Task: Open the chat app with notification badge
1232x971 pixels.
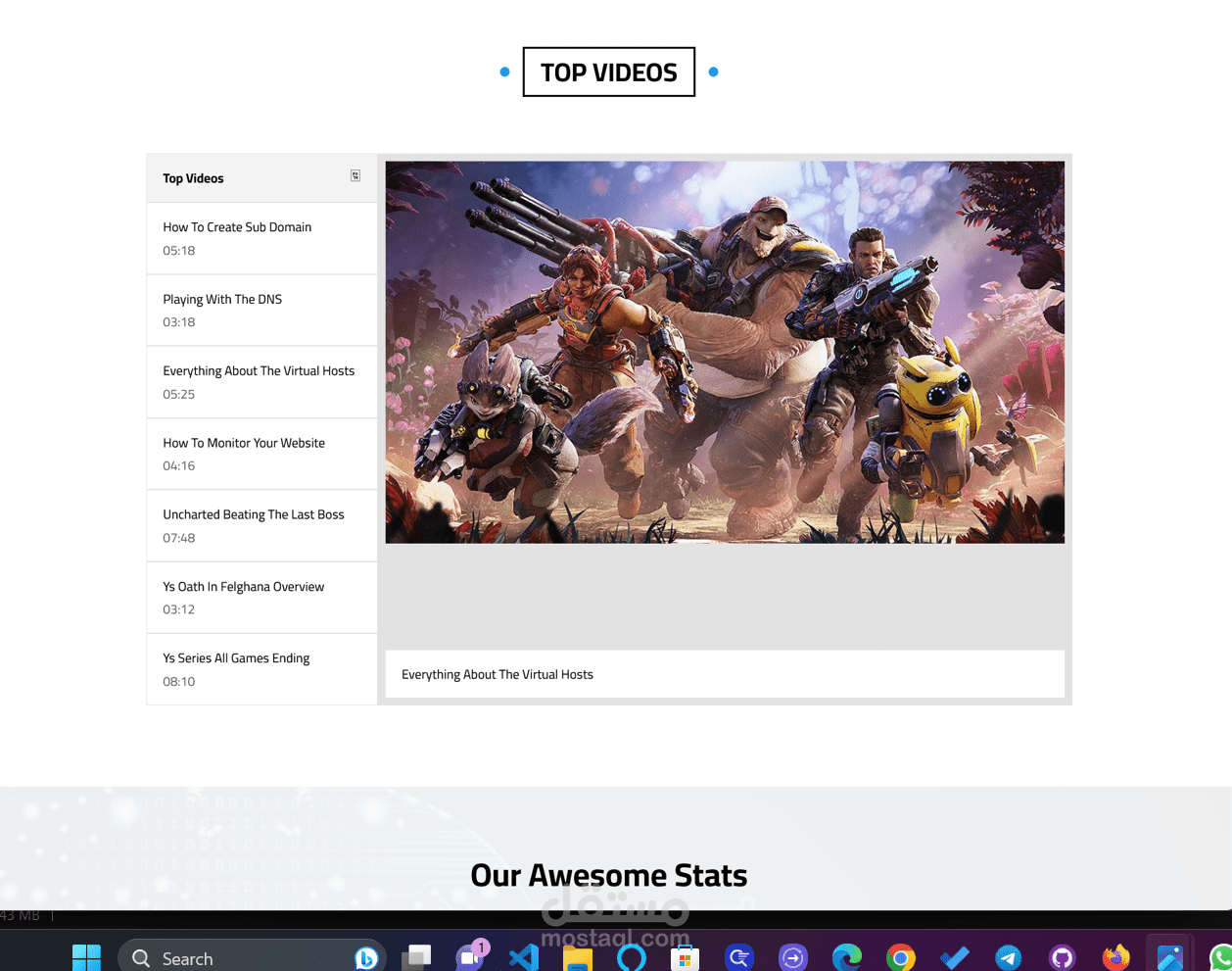Action: [471, 956]
